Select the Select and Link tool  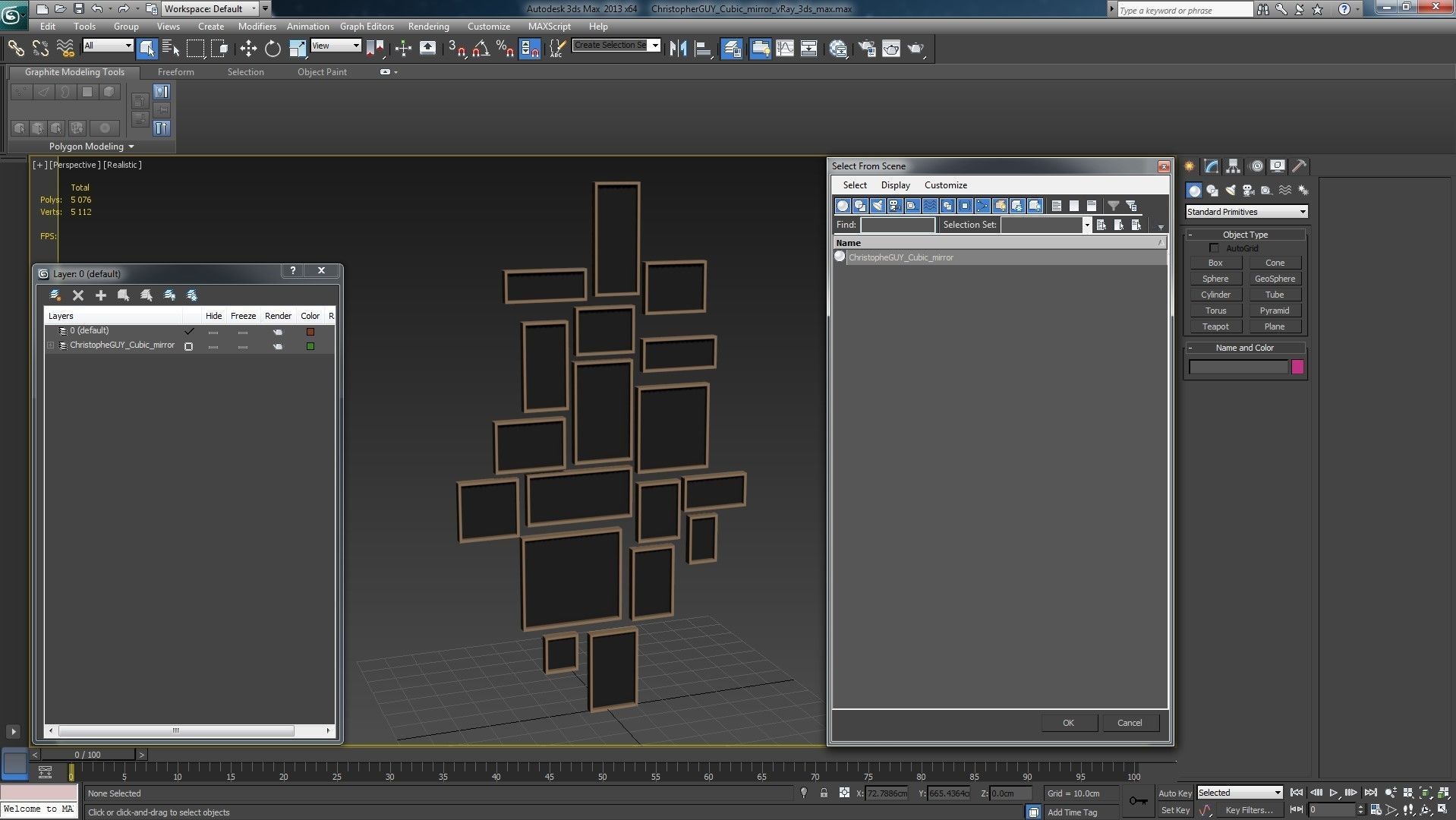[16, 49]
